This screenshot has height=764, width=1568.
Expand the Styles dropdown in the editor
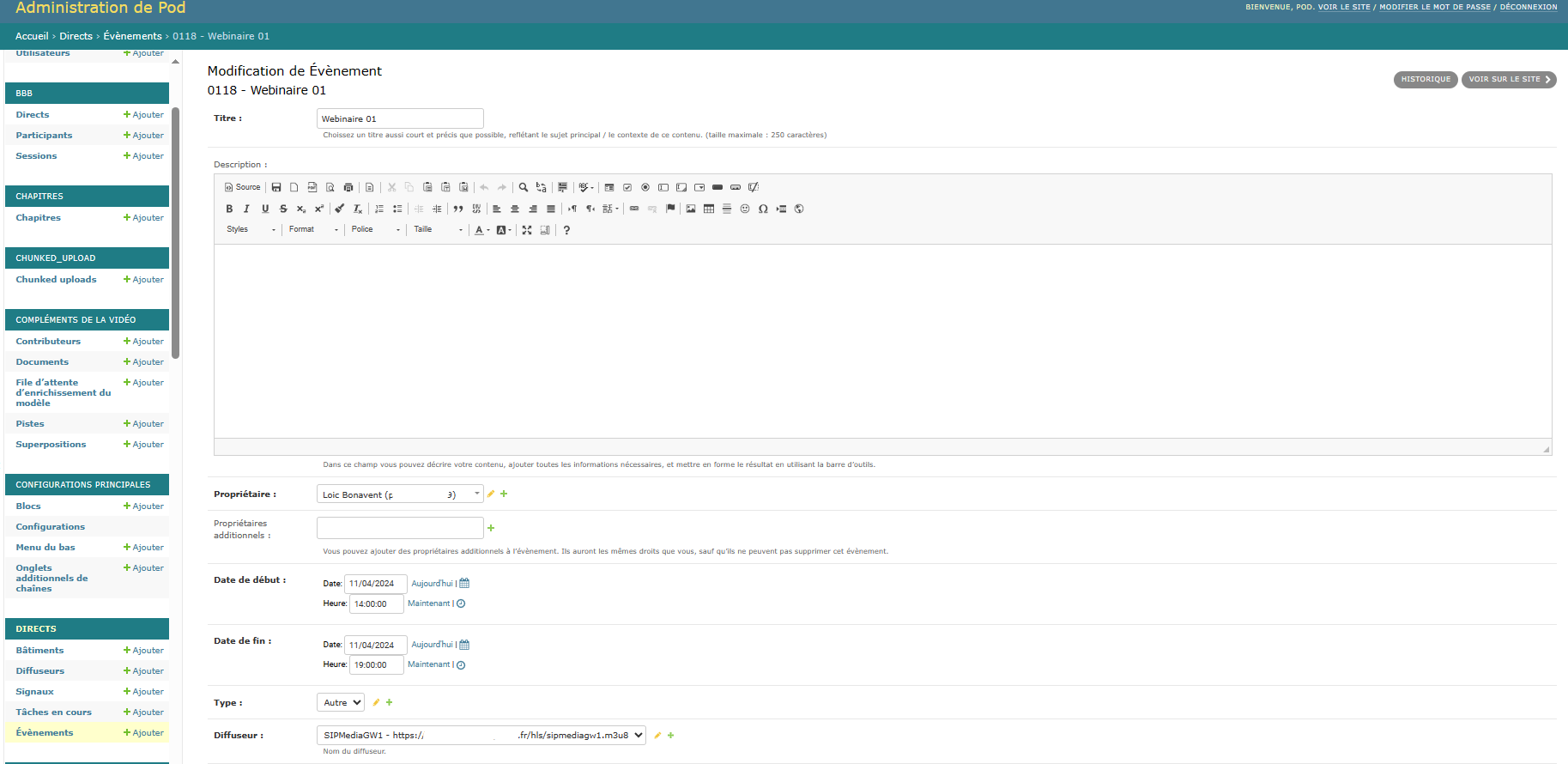[251, 230]
